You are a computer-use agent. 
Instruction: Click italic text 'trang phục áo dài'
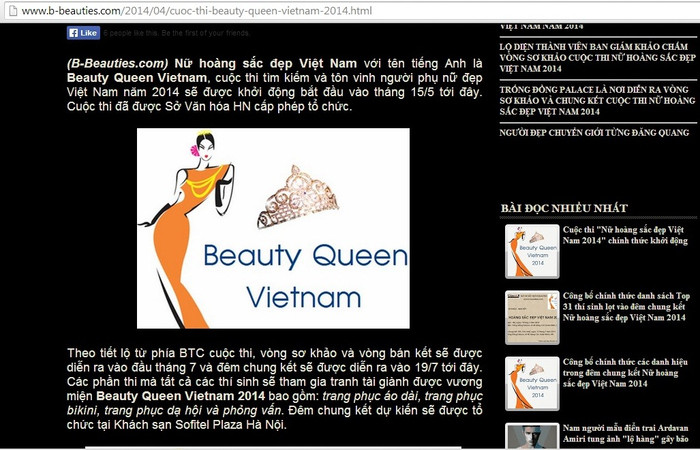point(371,396)
